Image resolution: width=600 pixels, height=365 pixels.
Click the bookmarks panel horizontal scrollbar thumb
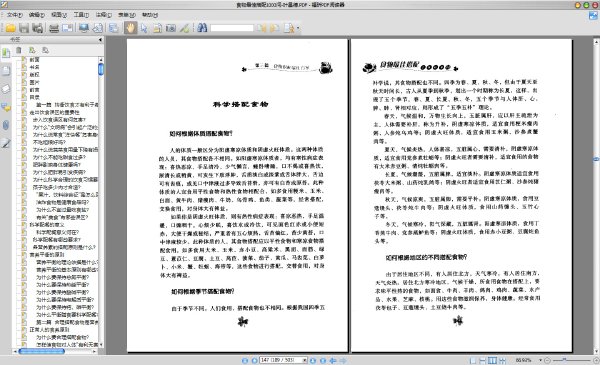click(42, 351)
